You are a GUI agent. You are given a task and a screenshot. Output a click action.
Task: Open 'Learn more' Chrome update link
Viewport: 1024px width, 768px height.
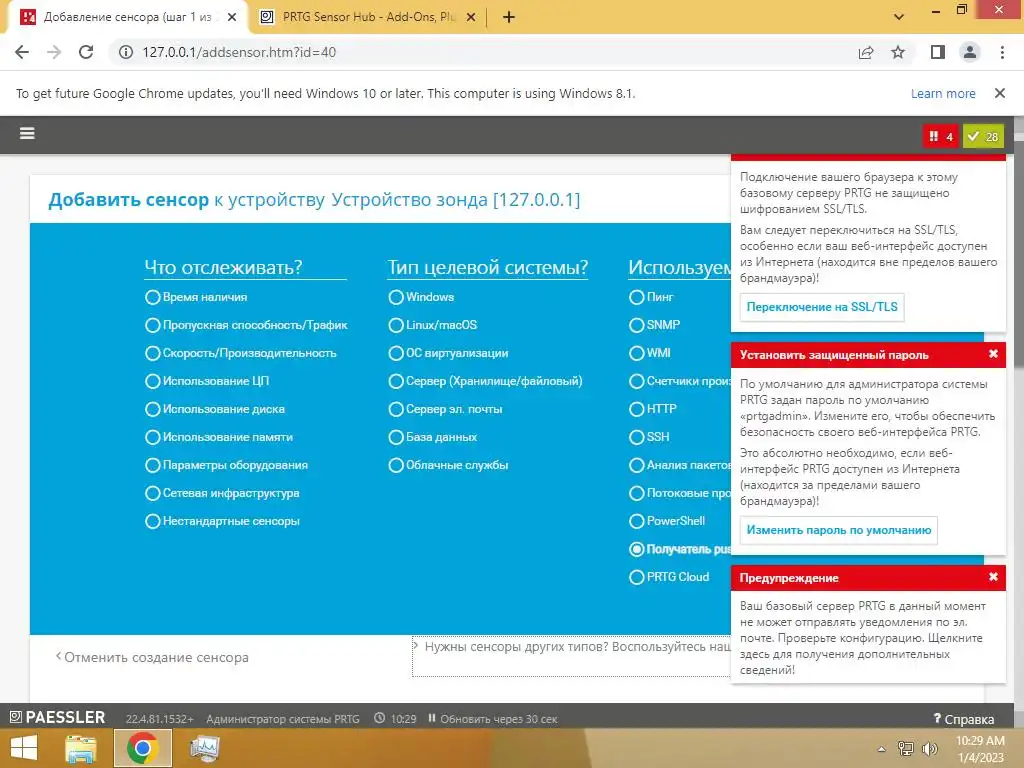point(943,93)
